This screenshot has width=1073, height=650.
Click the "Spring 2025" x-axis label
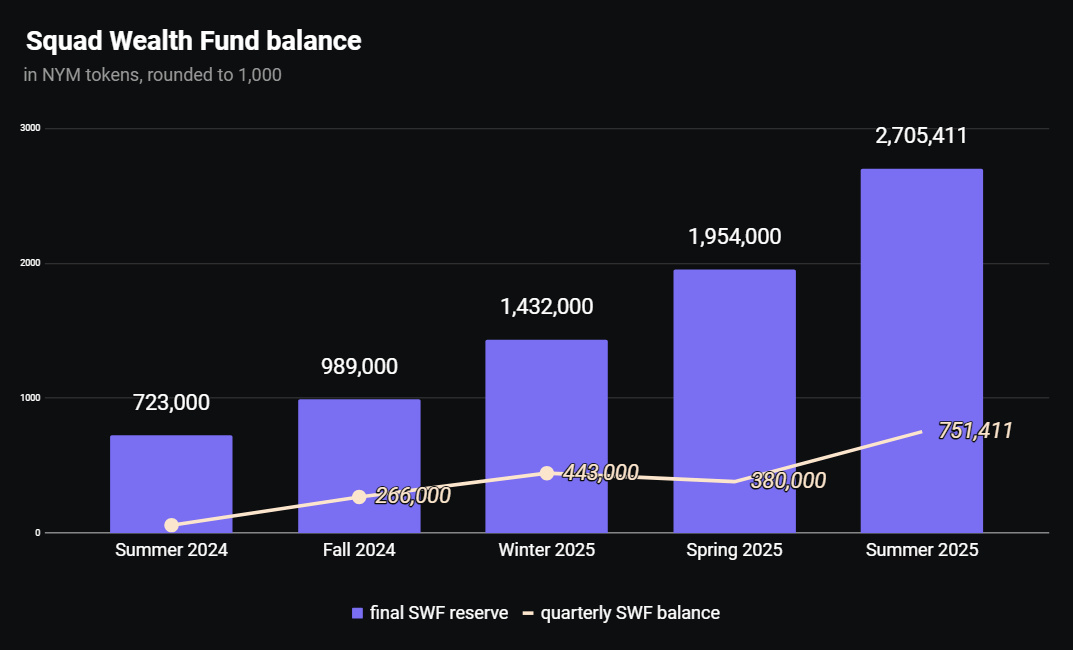734,550
